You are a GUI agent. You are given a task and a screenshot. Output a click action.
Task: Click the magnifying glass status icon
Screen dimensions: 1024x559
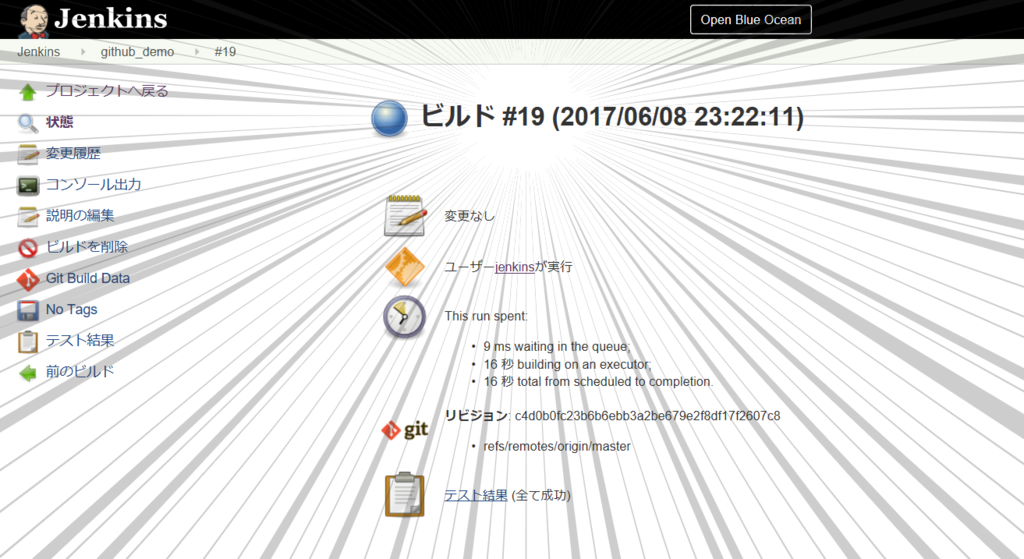tap(27, 123)
